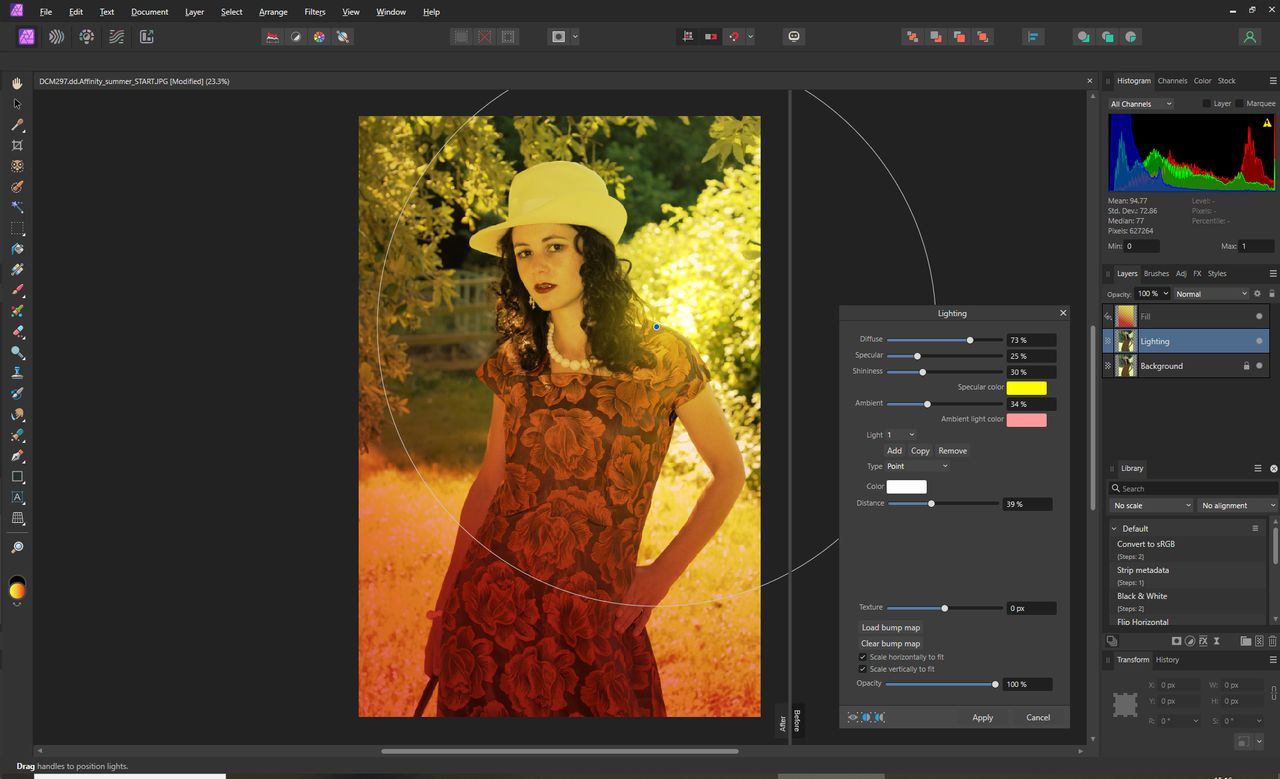Pick the Zoom tool near bottom of toolbar
The image size is (1280, 779).
pos(16,546)
